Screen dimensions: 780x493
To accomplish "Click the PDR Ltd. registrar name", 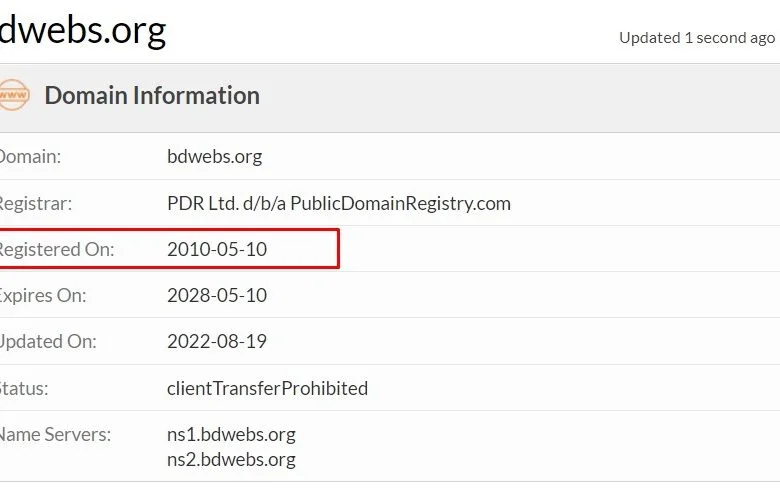I will [x=339, y=203].
